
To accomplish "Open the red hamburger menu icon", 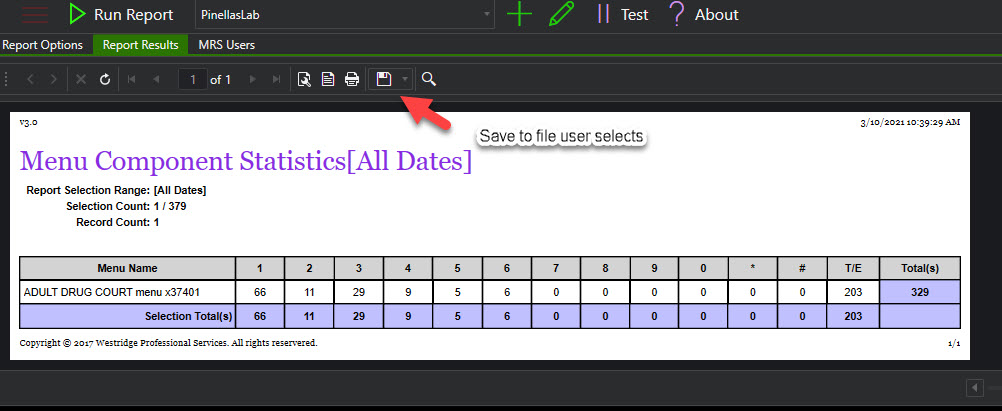I will tap(35, 15).
